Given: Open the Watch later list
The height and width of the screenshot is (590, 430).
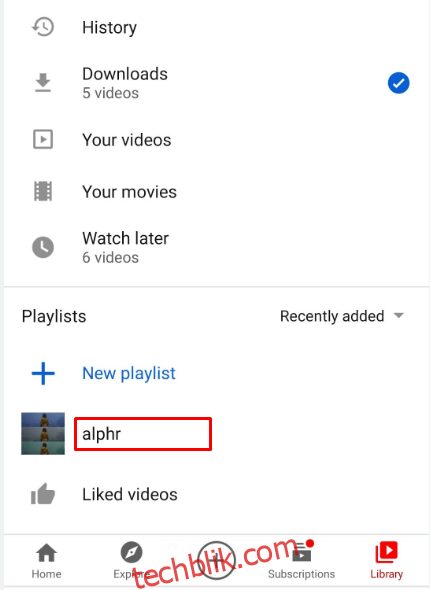Looking at the screenshot, I should coord(125,247).
